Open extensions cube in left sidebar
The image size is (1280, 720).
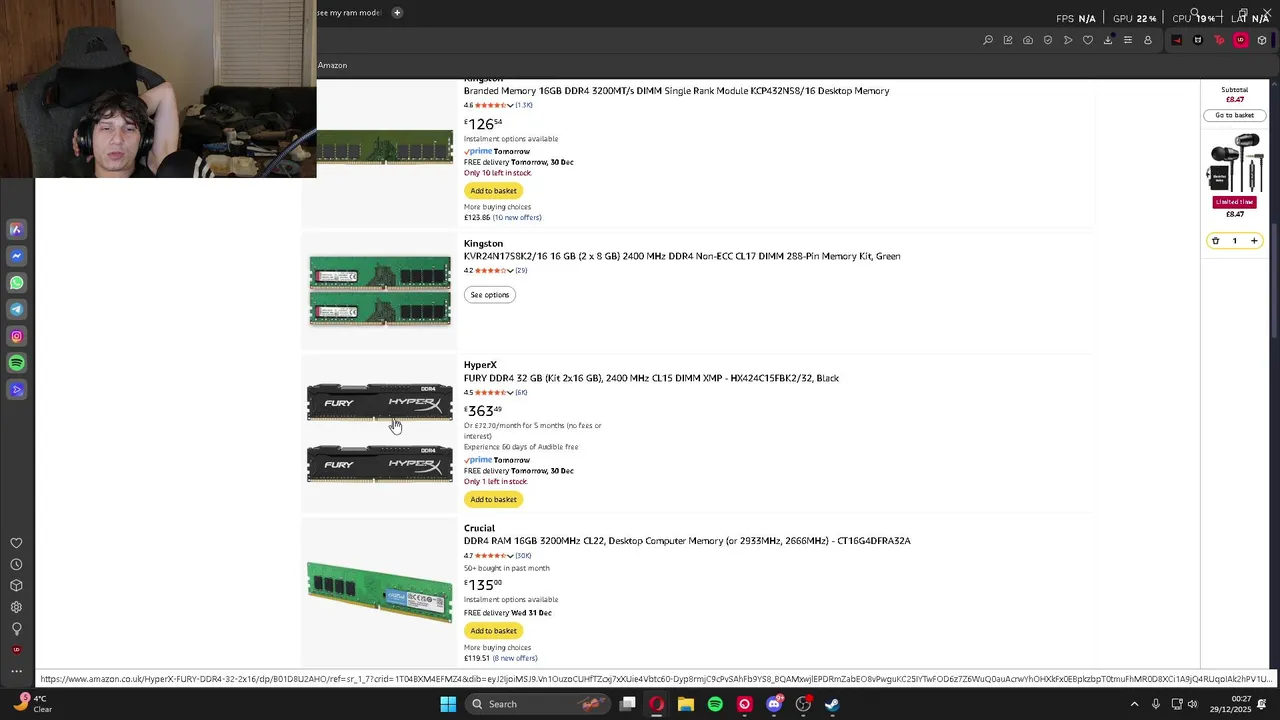point(16,586)
